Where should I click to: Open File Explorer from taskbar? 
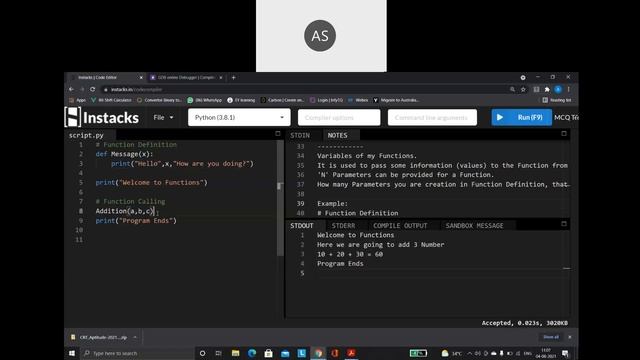click(x=236, y=353)
